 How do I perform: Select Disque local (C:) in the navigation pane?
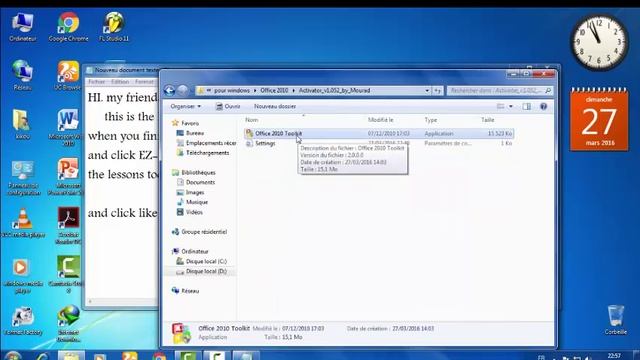click(x=202, y=261)
